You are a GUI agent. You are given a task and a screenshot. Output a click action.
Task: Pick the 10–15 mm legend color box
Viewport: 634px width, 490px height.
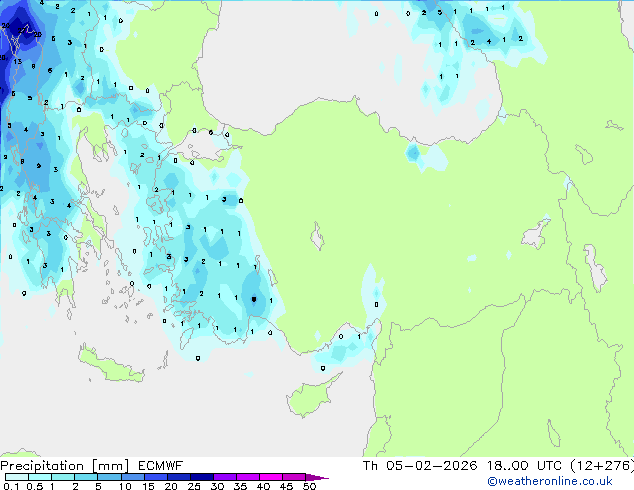point(133,477)
